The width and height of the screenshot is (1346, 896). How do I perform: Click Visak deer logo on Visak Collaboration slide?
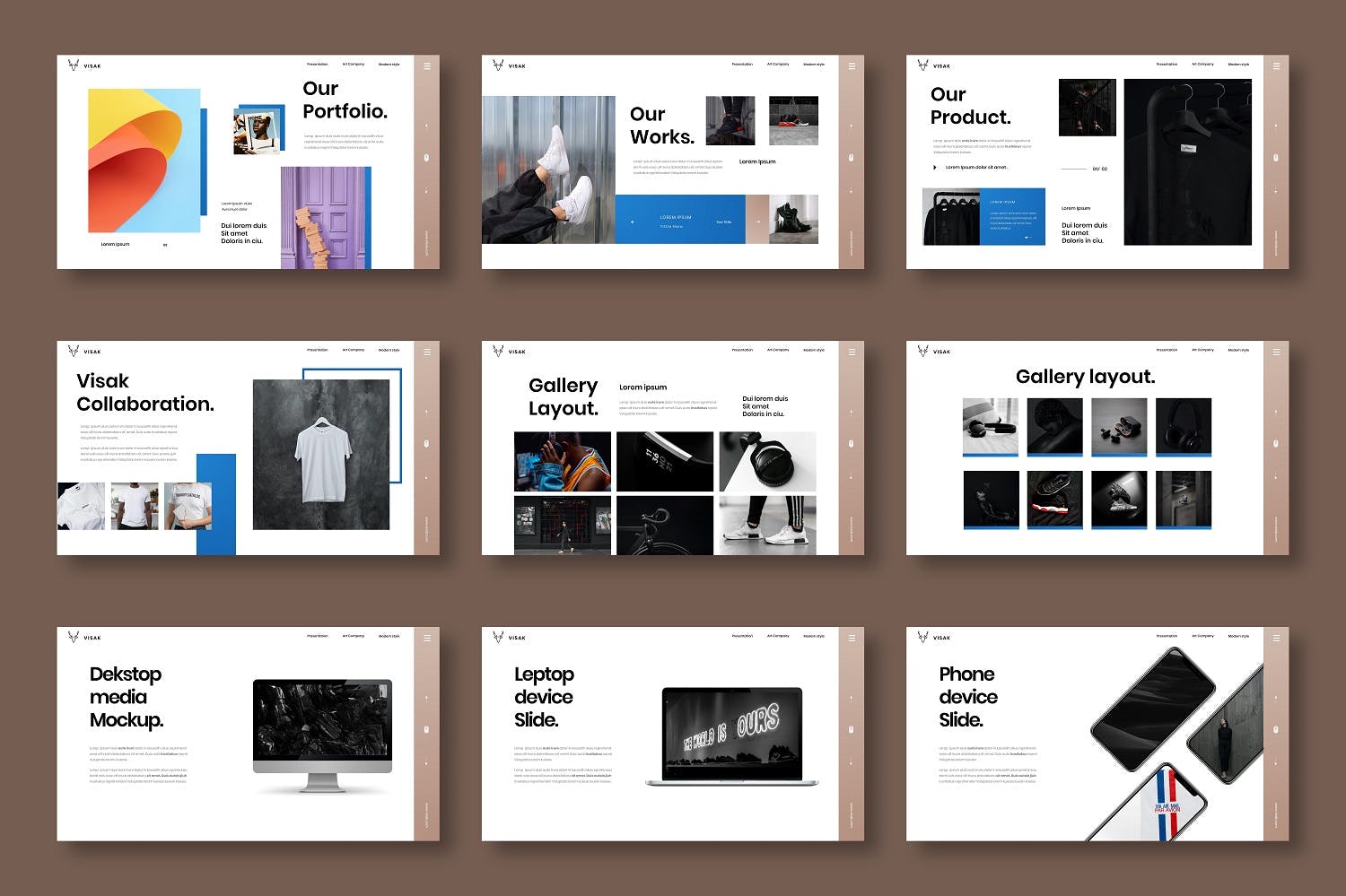(74, 351)
